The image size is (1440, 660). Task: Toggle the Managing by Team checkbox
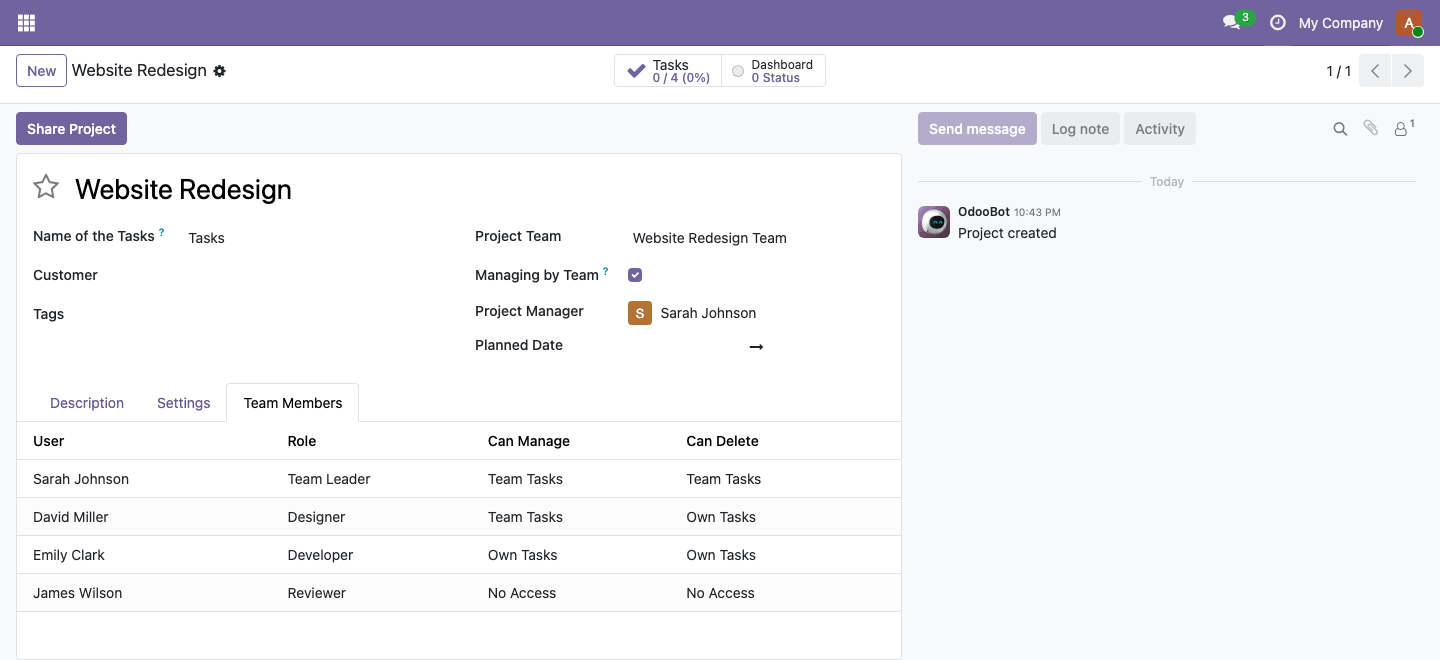click(x=635, y=275)
